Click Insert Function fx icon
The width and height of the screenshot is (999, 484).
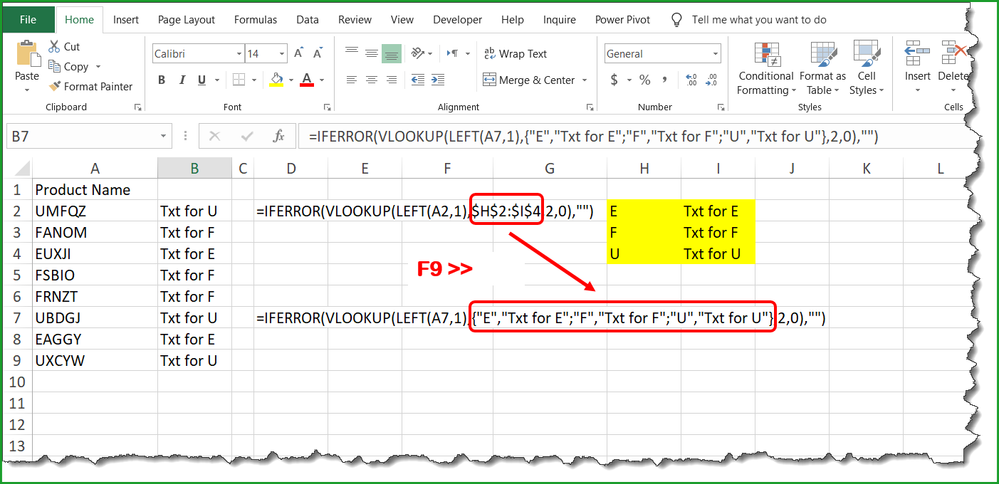(x=278, y=136)
